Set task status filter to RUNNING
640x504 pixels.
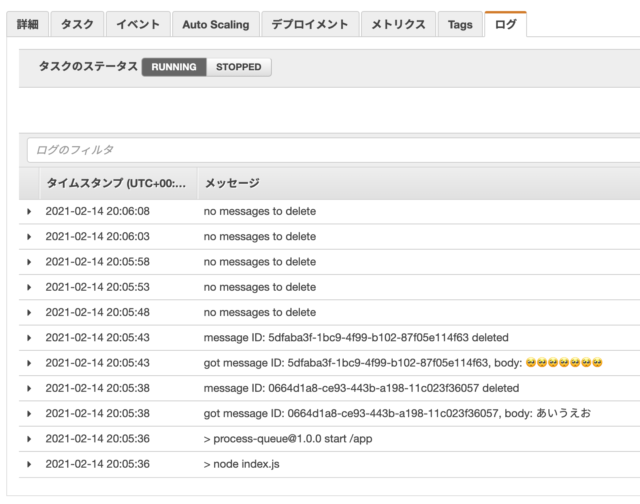174,67
